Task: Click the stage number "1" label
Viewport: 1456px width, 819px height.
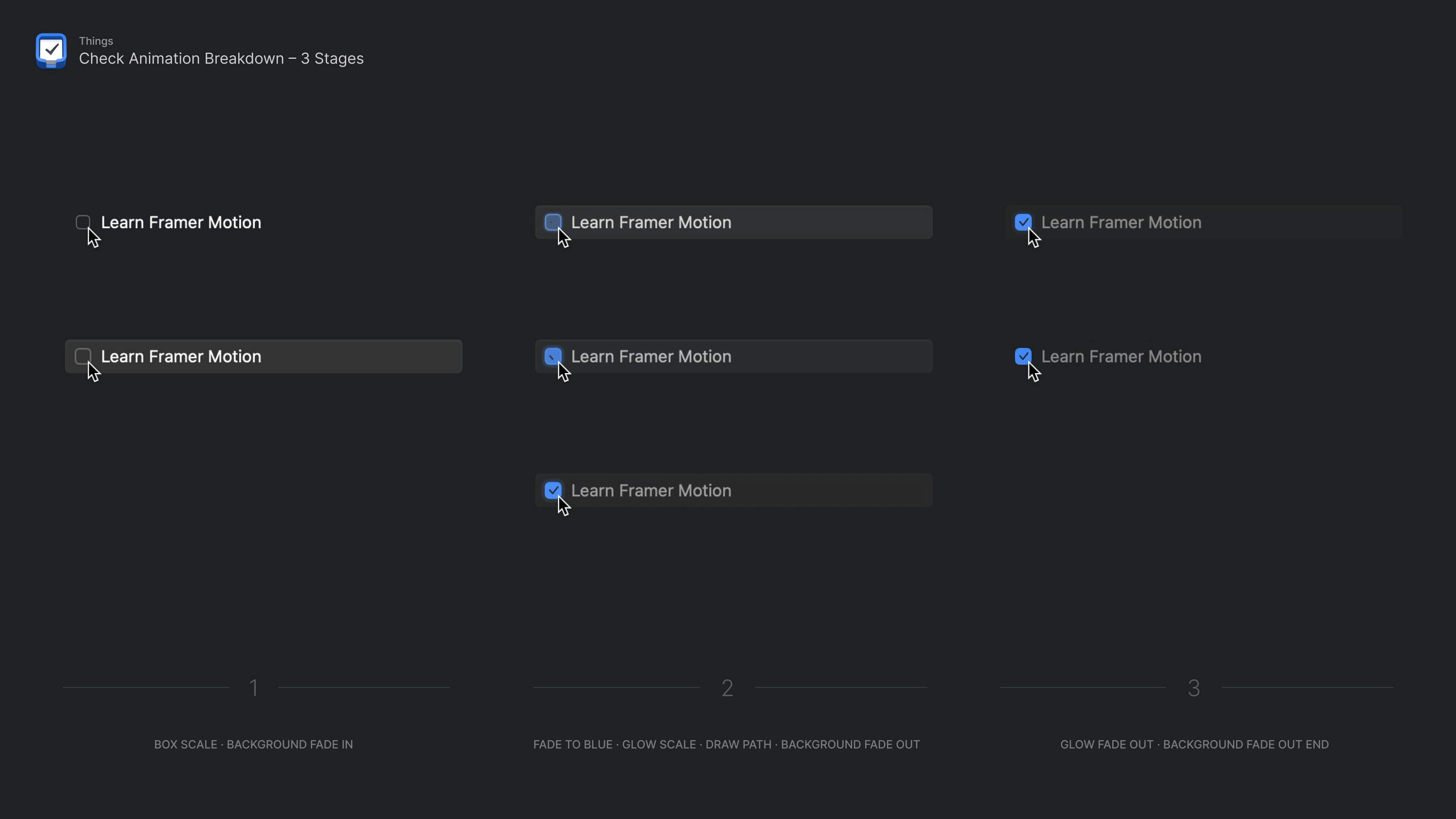Action: 254,688
